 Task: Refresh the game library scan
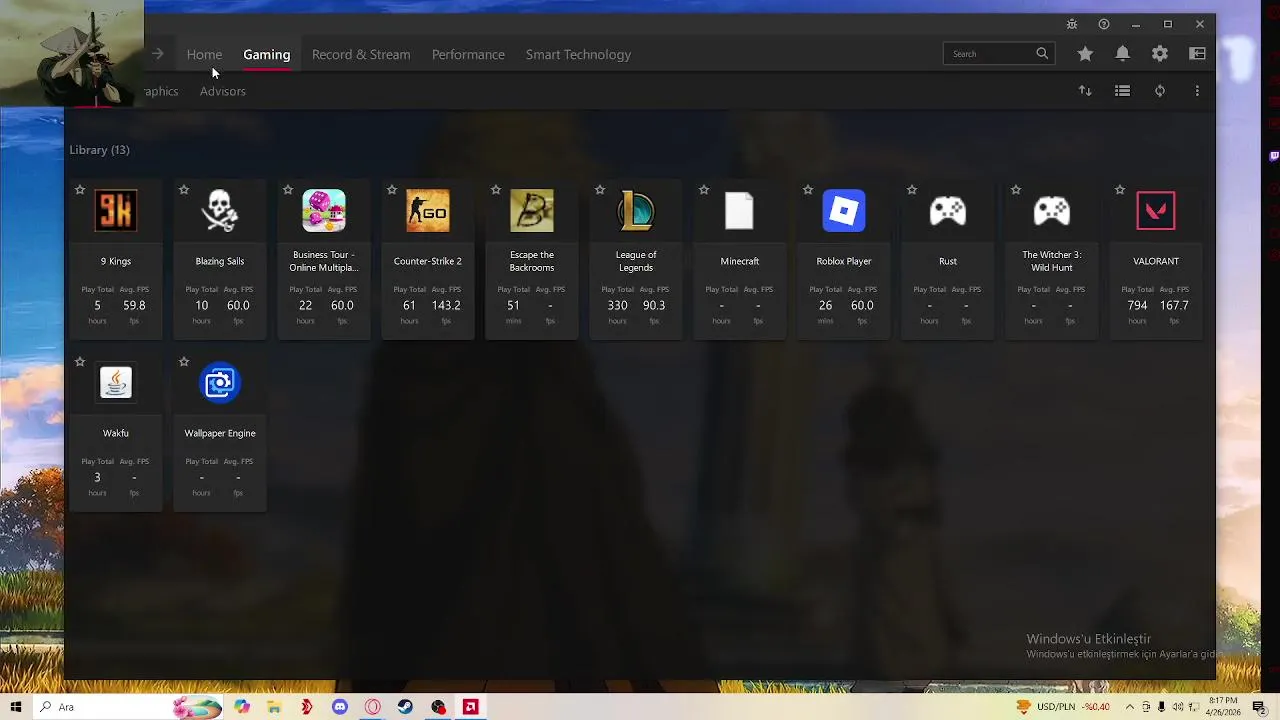tap(1160, 91)
